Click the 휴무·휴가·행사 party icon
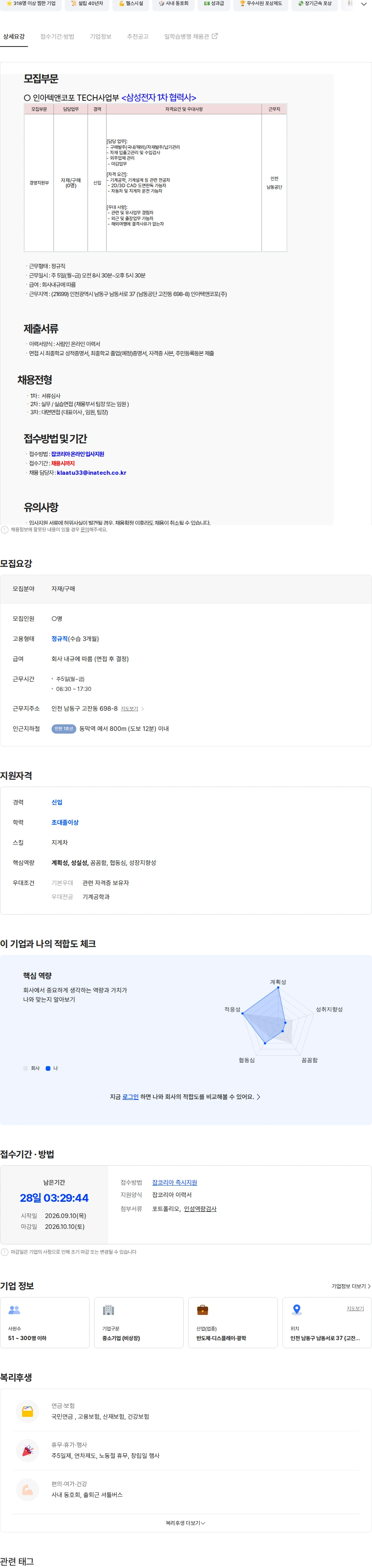The image size is (372, 1568). (28, 1451)
